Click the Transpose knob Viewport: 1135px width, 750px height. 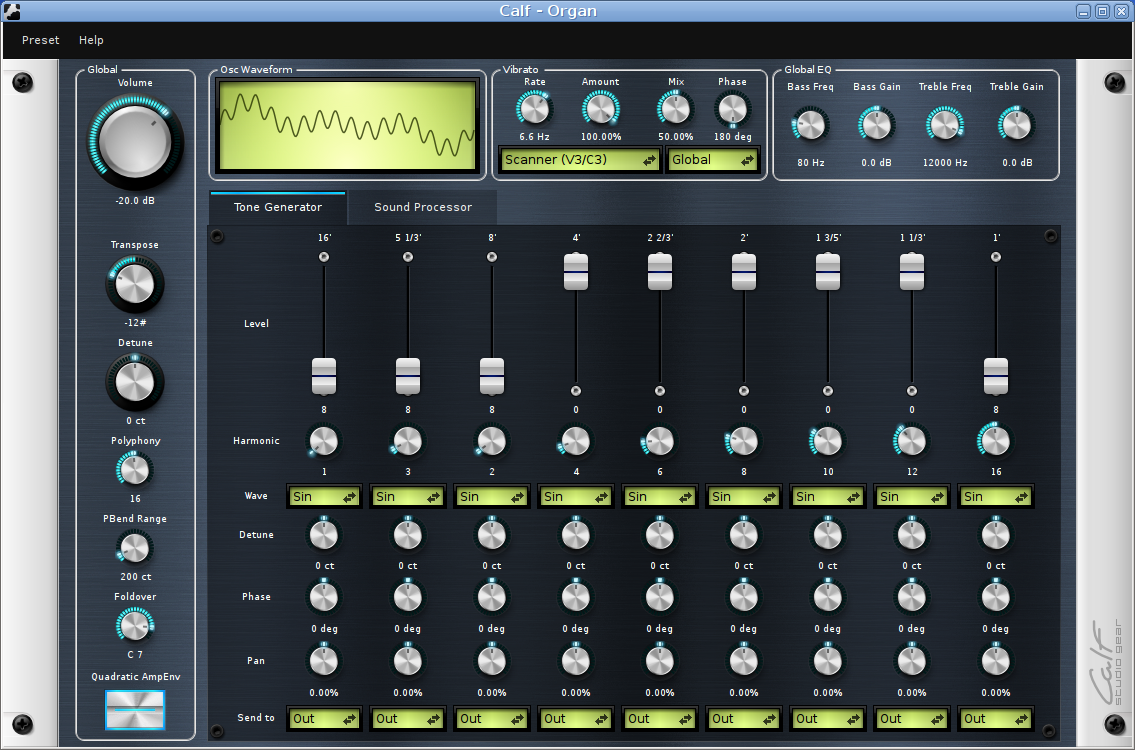(135, 283)
